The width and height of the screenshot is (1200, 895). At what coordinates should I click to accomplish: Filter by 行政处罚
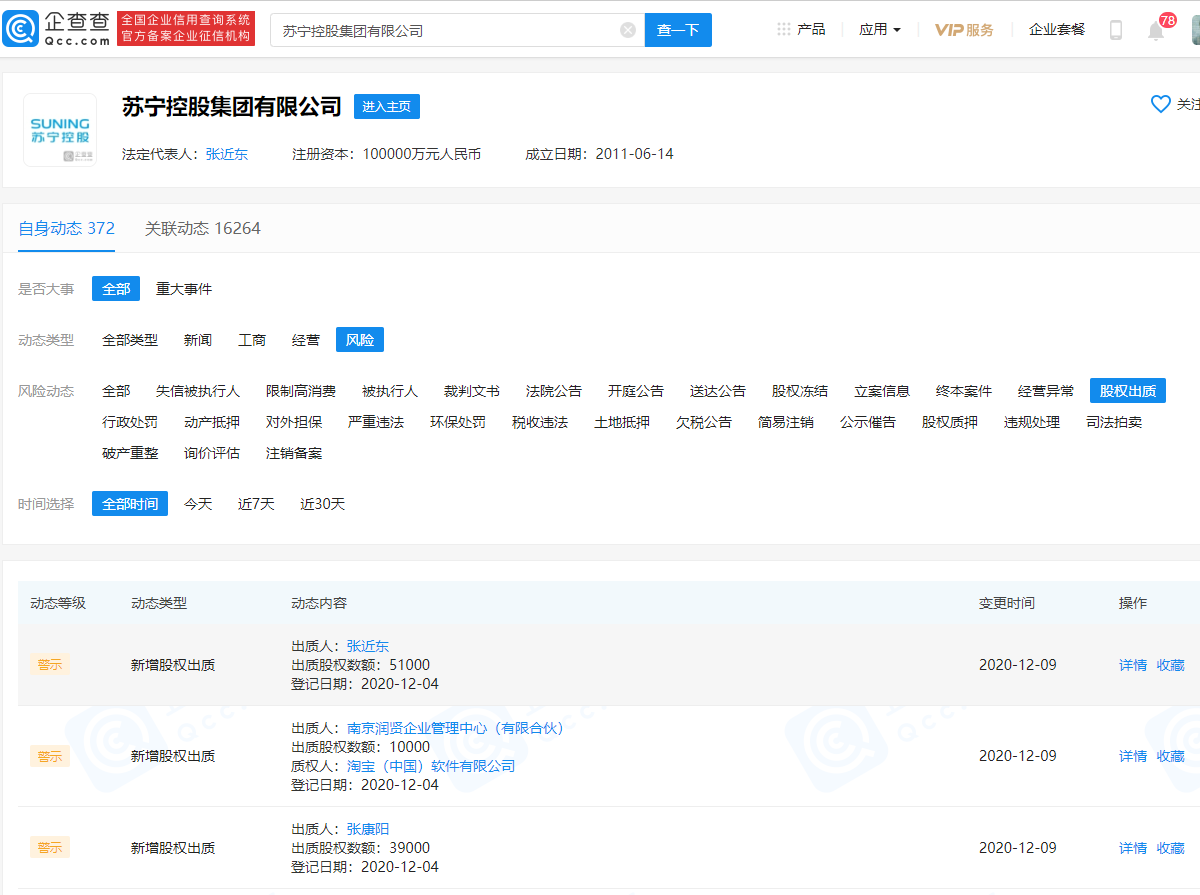click(130, 422)
